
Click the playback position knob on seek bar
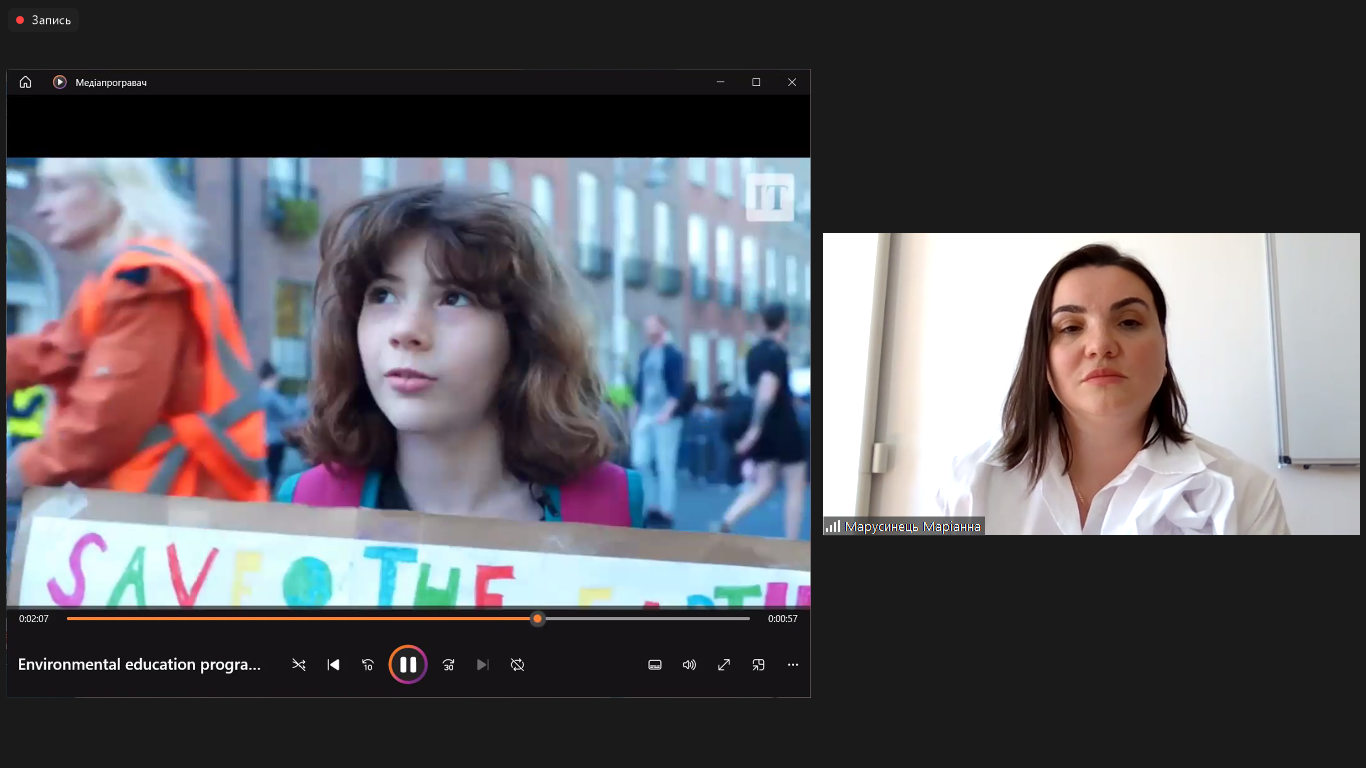pyautogui.click(x=538, y=619)
